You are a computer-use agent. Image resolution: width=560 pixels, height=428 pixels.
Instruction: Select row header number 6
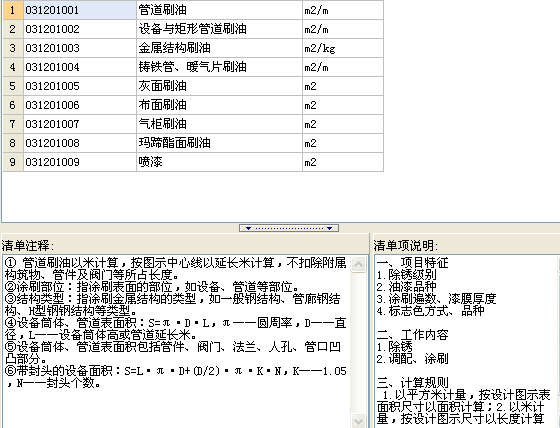coord(13,105)
